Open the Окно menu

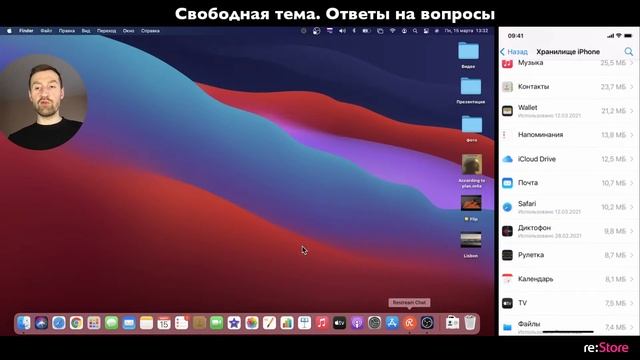[x=128, y=31]
